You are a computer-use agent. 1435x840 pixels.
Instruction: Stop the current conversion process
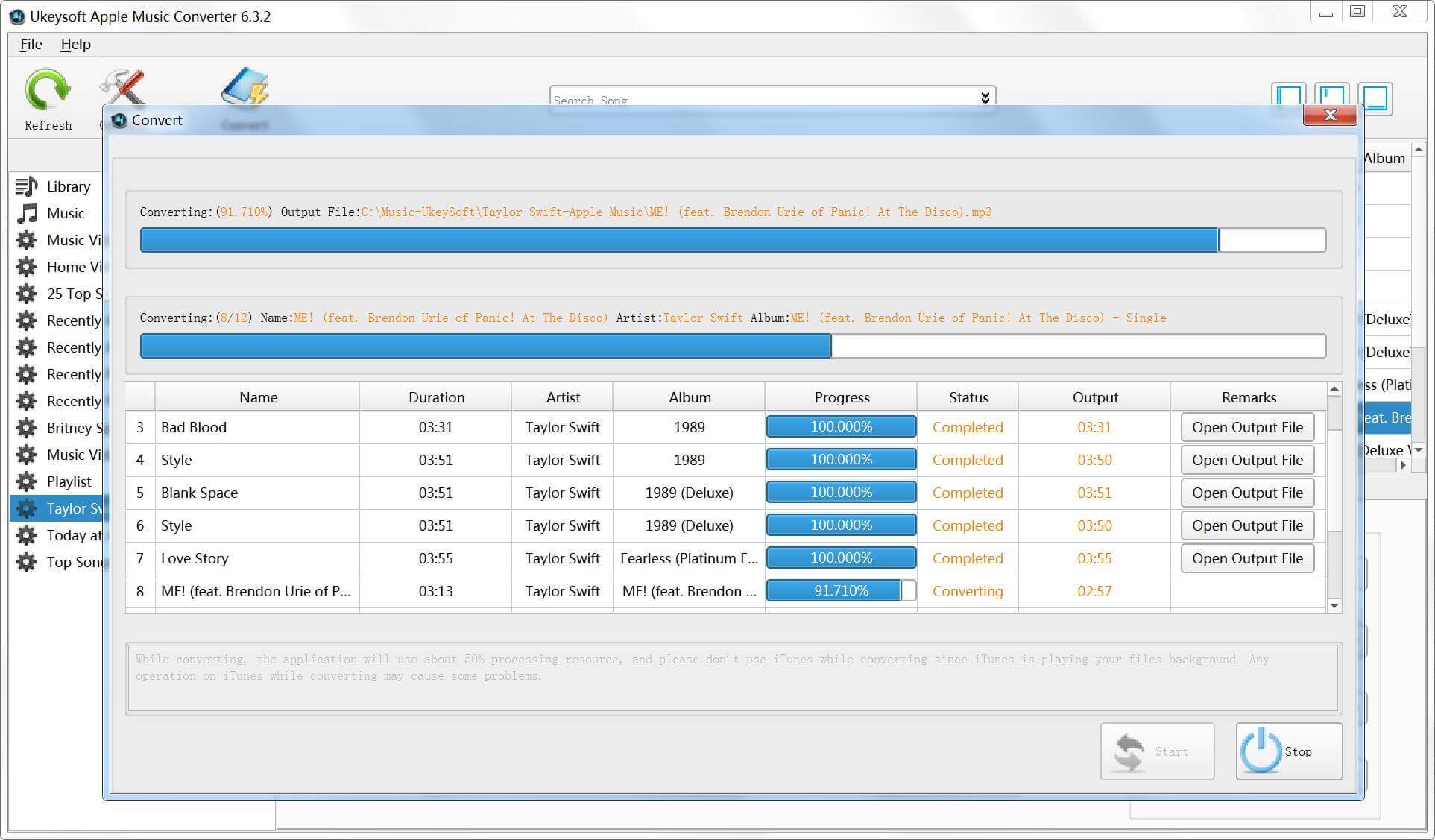click(1285, 751)
